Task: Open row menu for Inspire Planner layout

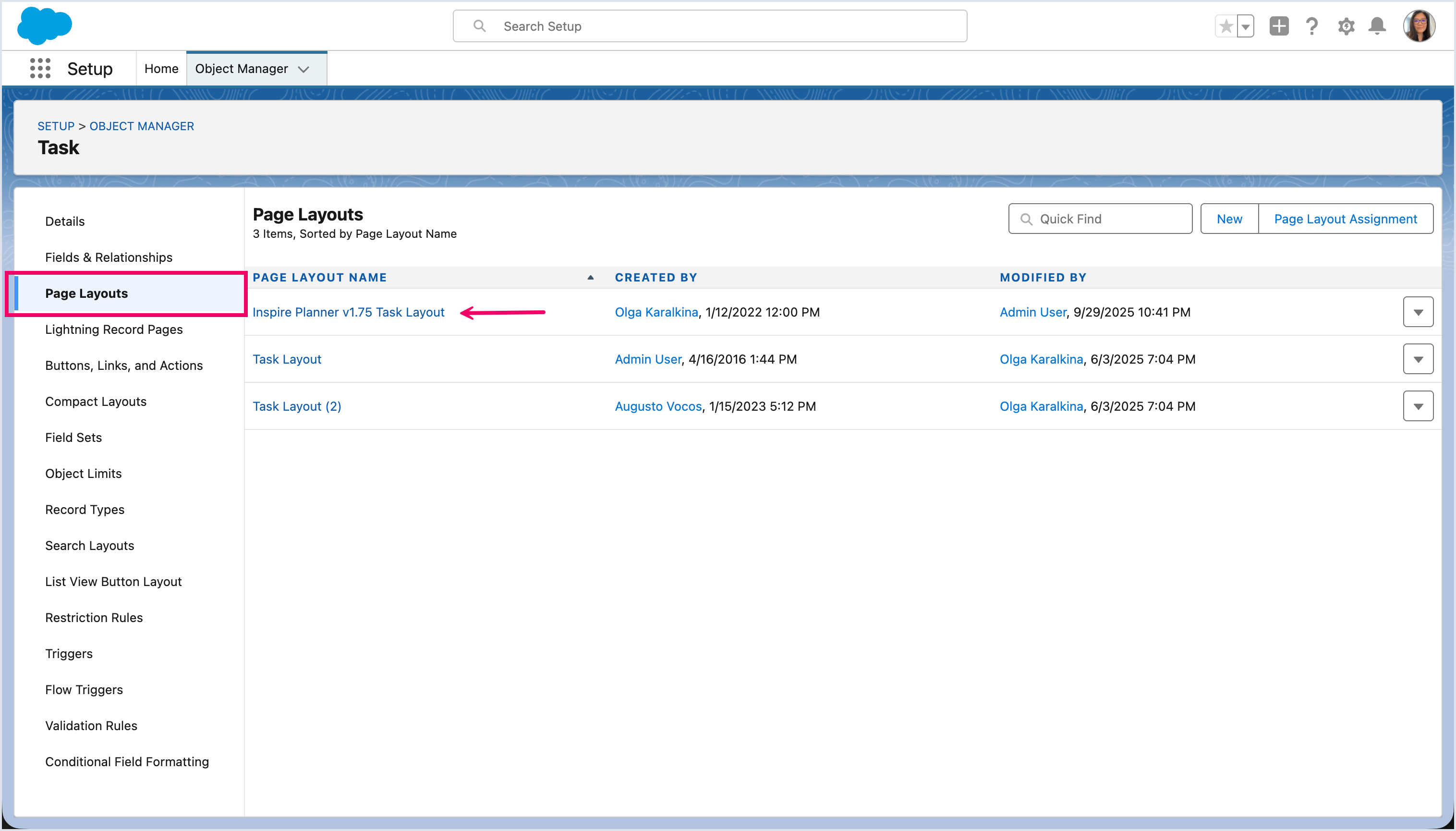Action: click(1418, 312)
